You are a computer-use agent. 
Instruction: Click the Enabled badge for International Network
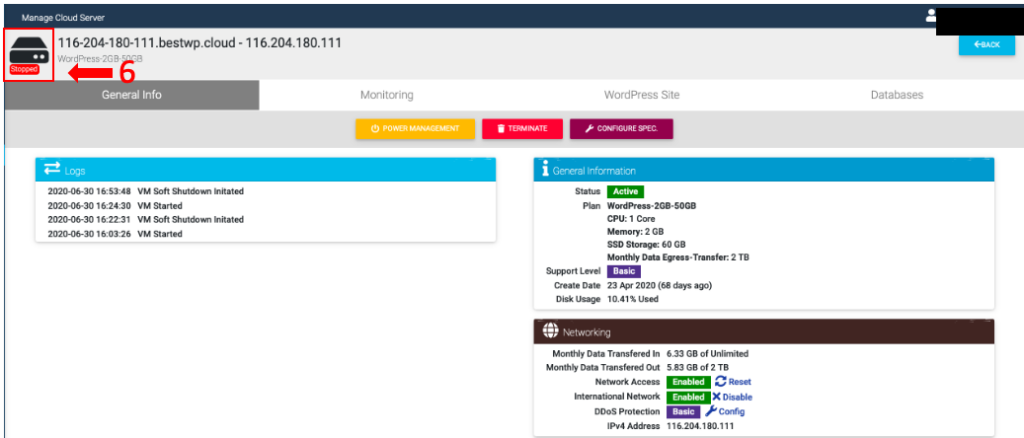tap(688, 397)
